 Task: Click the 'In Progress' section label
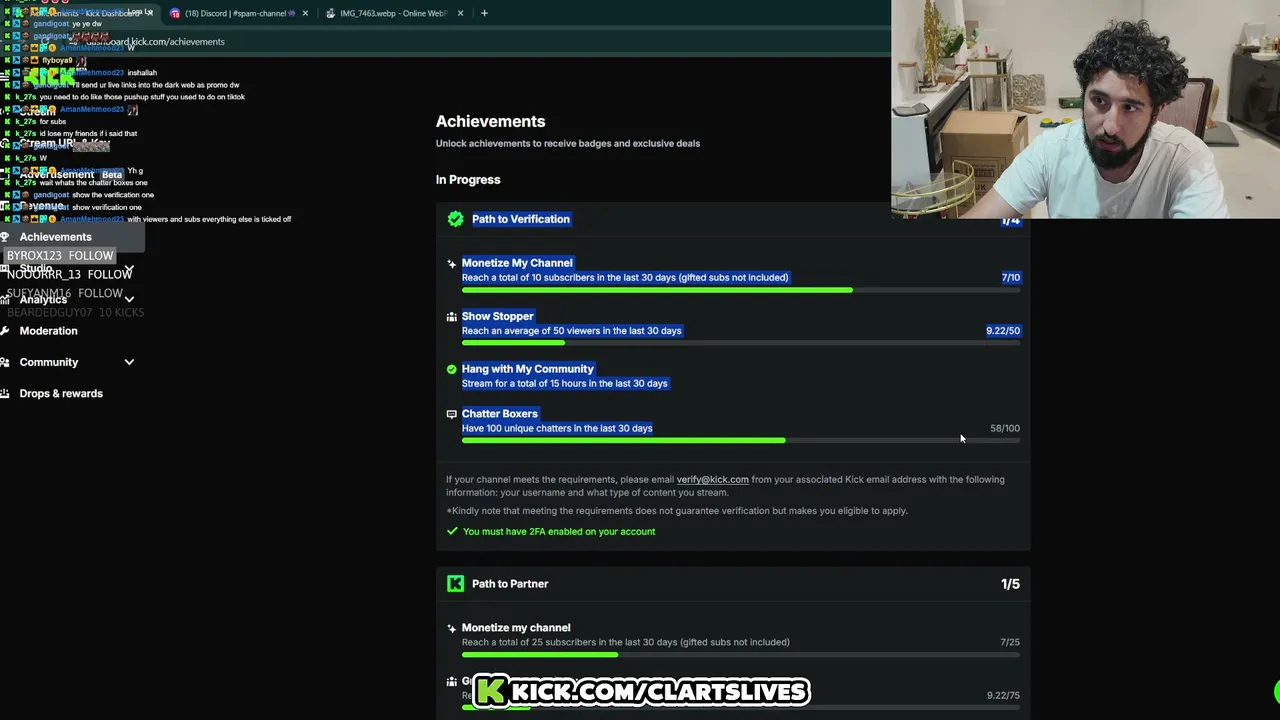468,180
